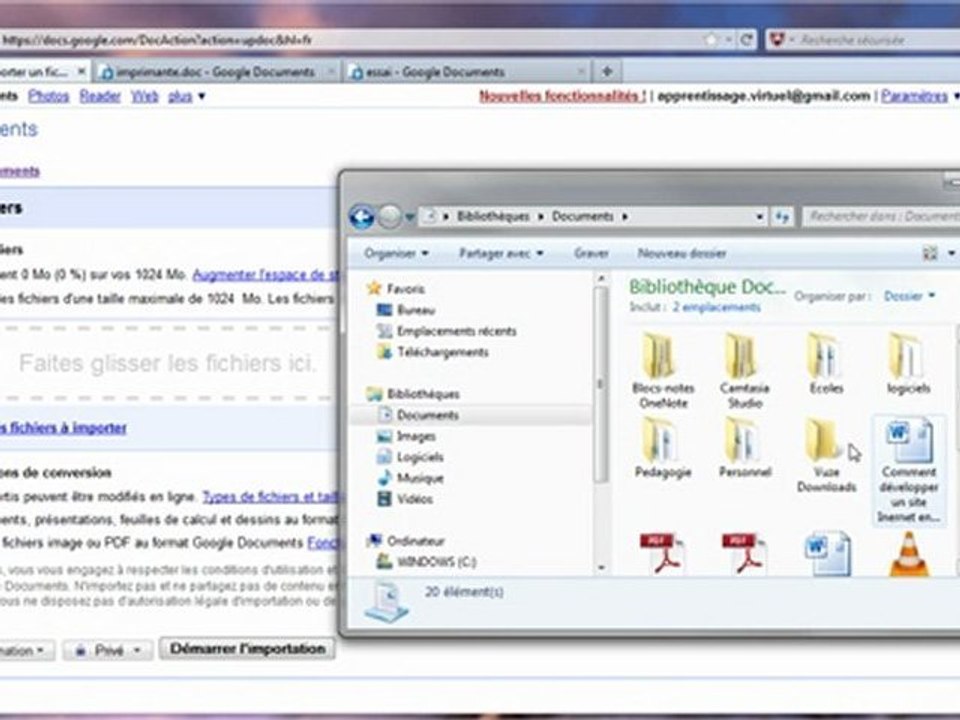Open recent pages dropdown beside forward button
This screenshot has height=720, width=960.
click(409, 217)
